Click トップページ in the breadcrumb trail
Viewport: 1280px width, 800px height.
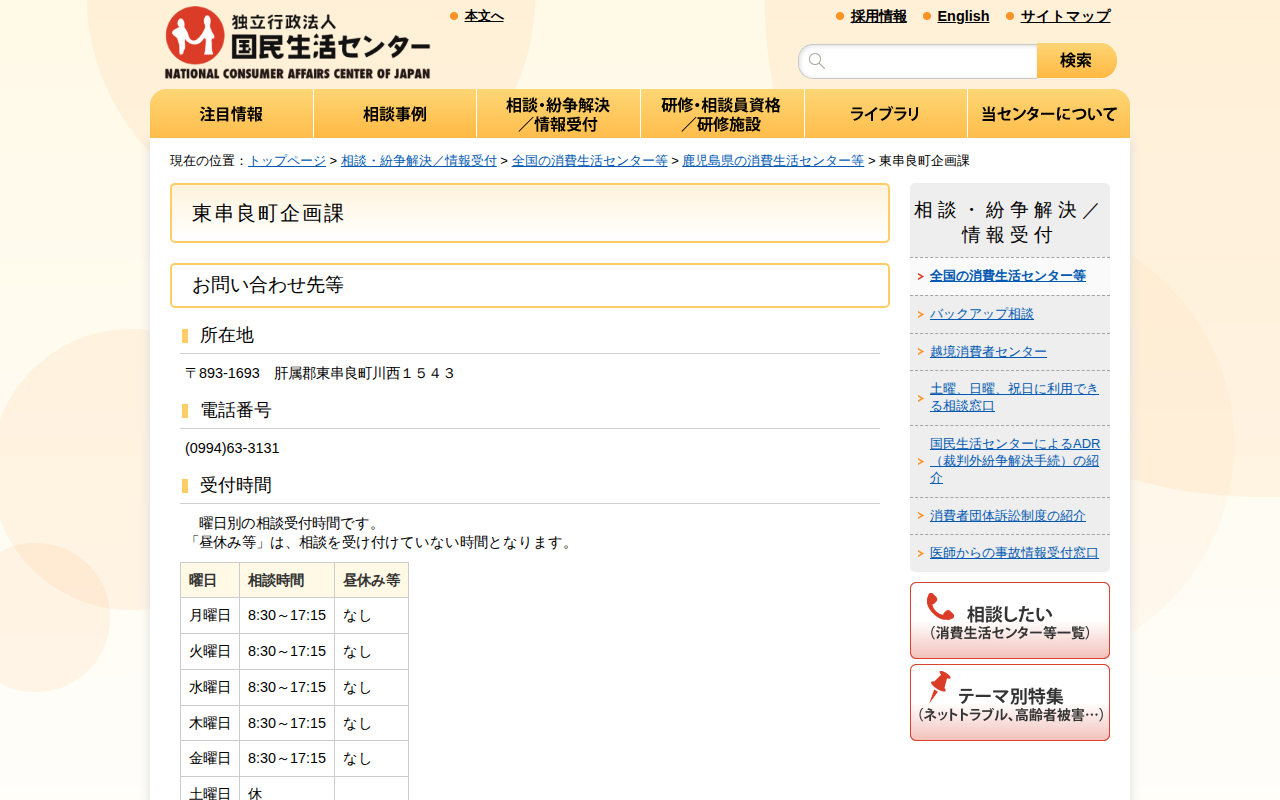pos(286,159)
